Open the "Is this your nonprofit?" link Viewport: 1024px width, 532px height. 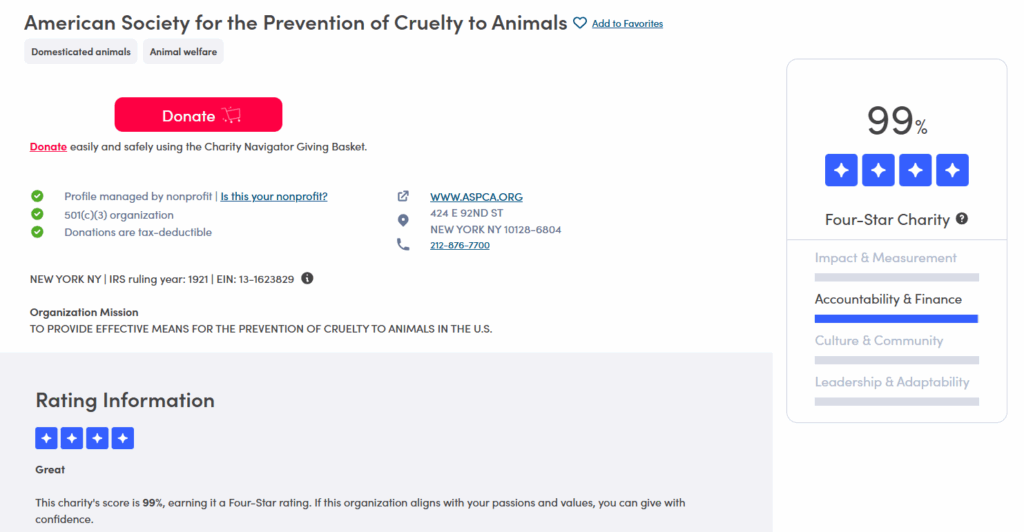coord(274,197)
